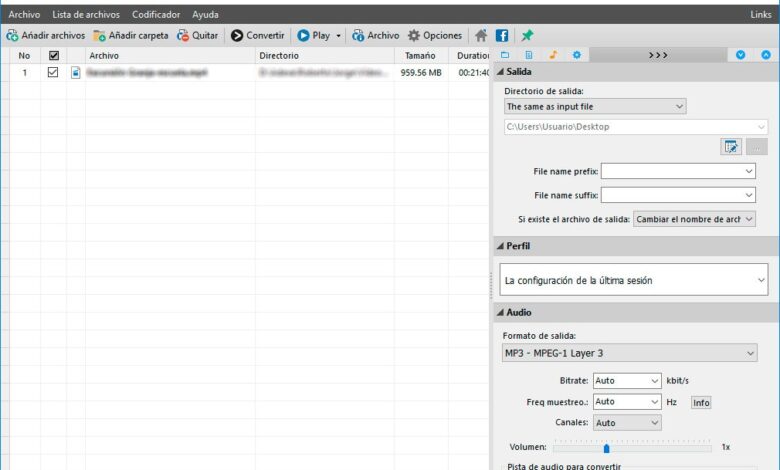780x470 pixels.
Task: Switch to the gear settings tab icon
Action: click(577, 55)
